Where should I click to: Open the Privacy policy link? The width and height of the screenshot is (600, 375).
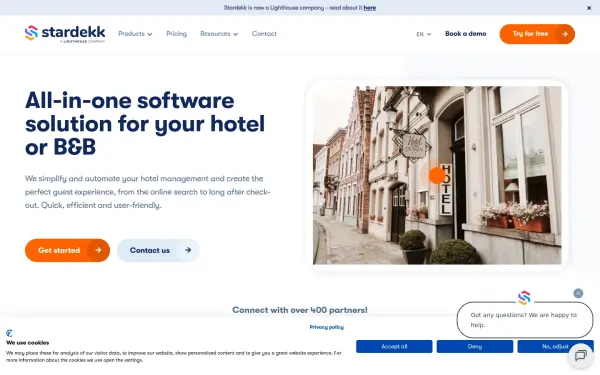coord(327,327)
